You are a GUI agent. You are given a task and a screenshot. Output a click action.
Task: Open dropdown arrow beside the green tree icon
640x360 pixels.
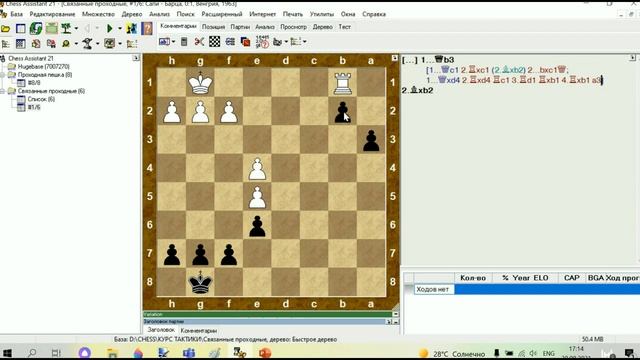[x=76, y=29]
